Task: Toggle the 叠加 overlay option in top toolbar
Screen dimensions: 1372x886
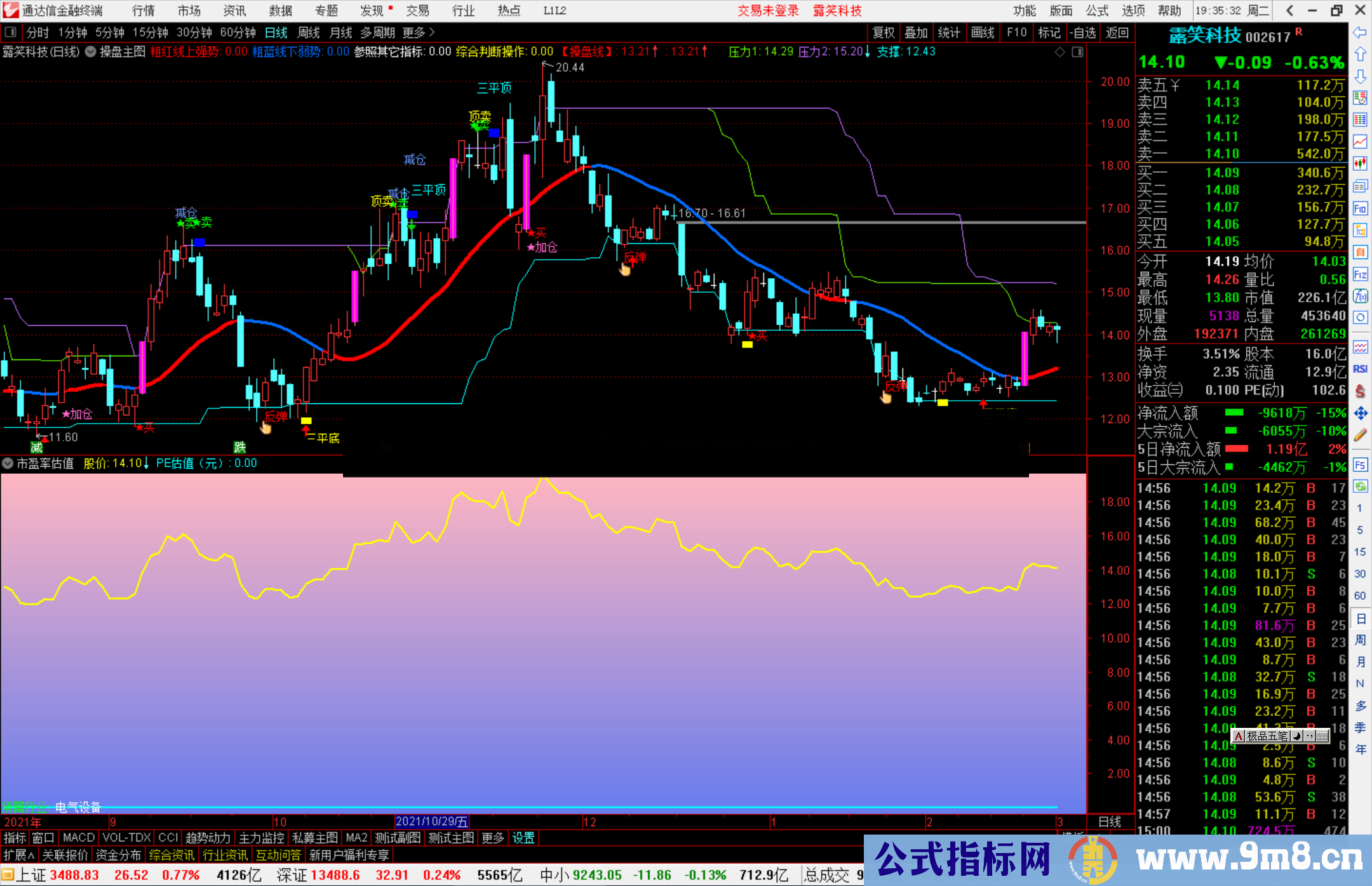Action: point(917,32)
